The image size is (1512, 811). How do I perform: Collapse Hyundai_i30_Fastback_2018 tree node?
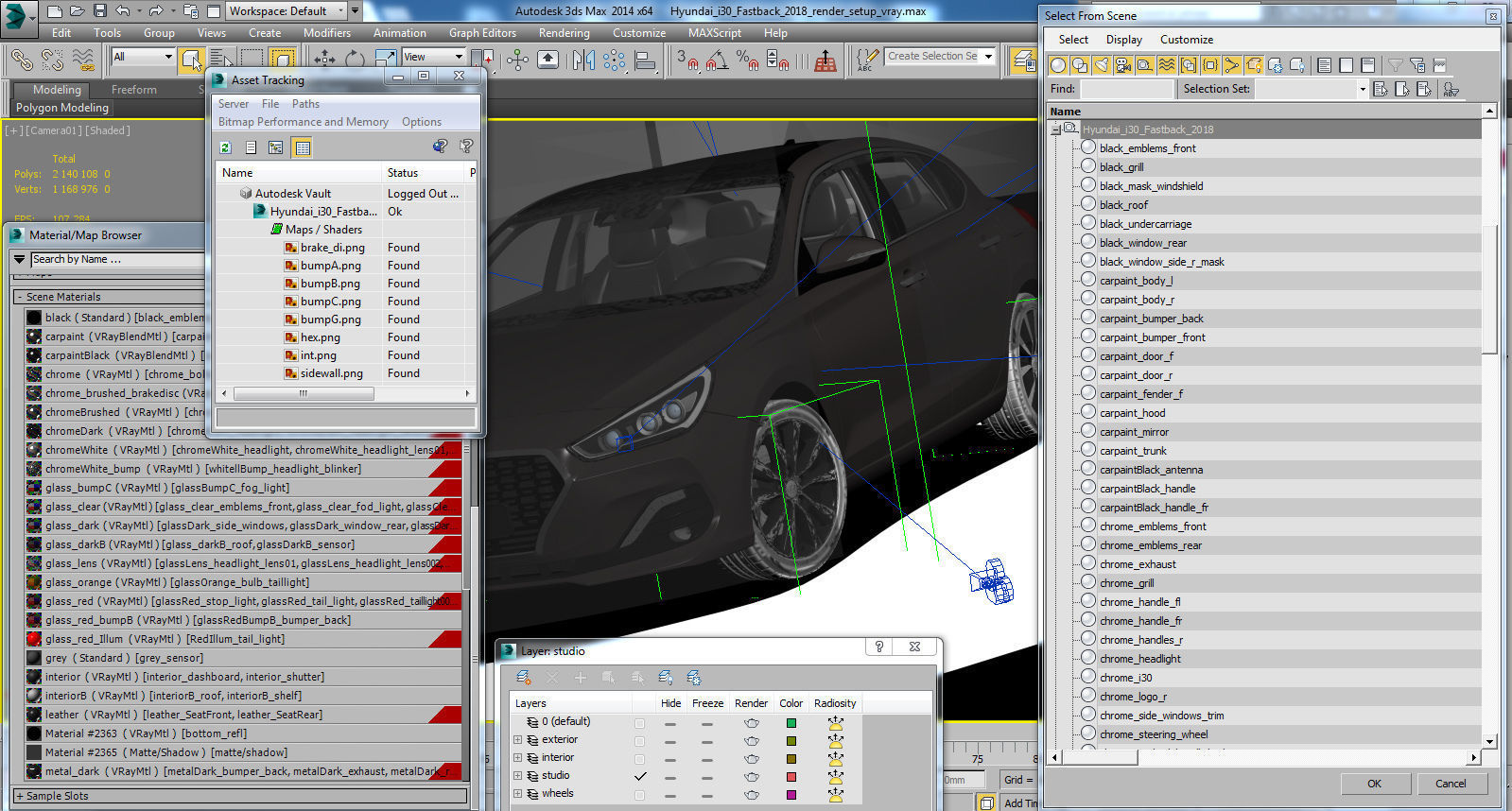(x=1056, y=129)
